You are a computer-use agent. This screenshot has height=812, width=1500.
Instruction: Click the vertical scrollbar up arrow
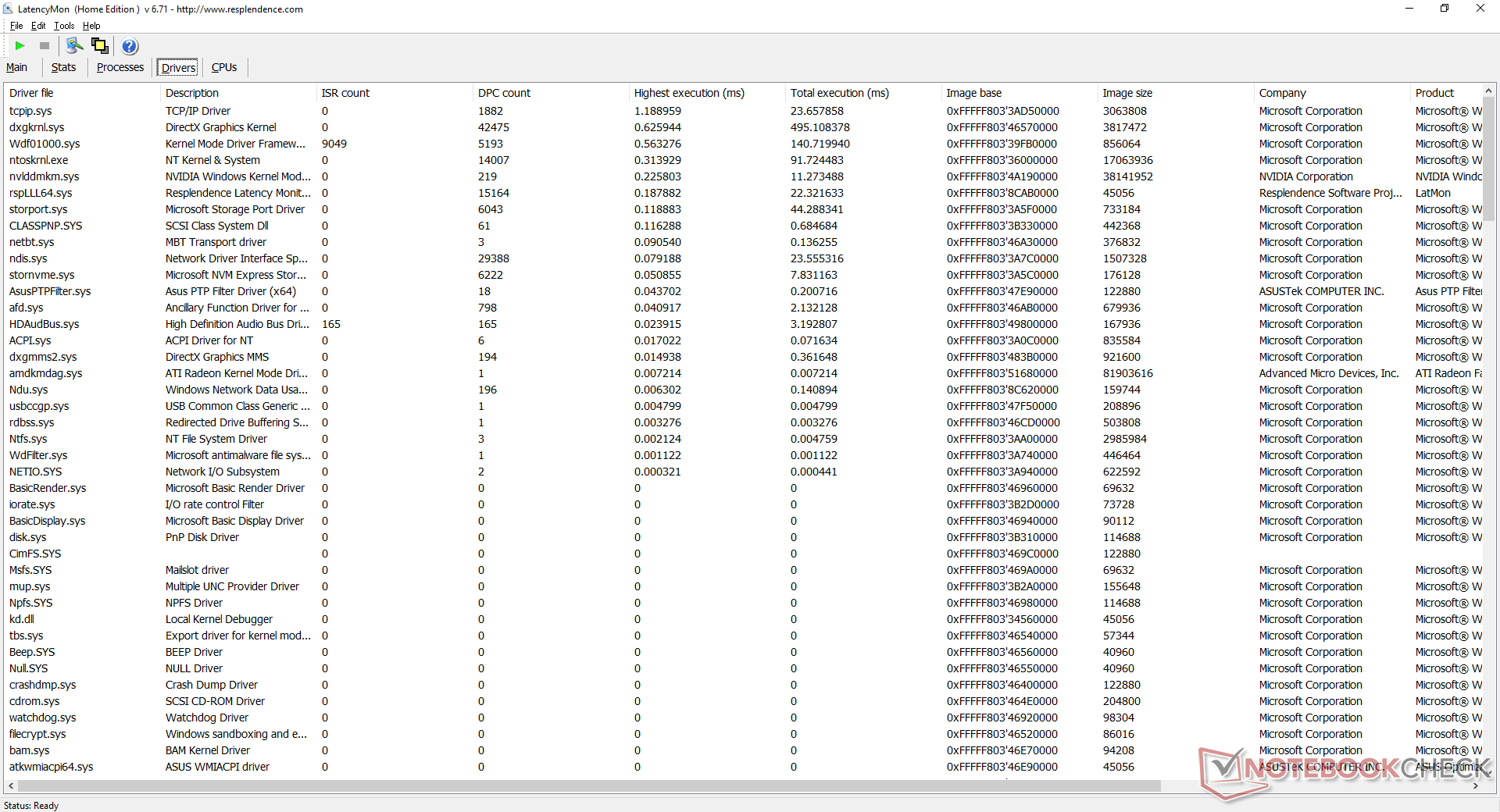coord(1489,91)
